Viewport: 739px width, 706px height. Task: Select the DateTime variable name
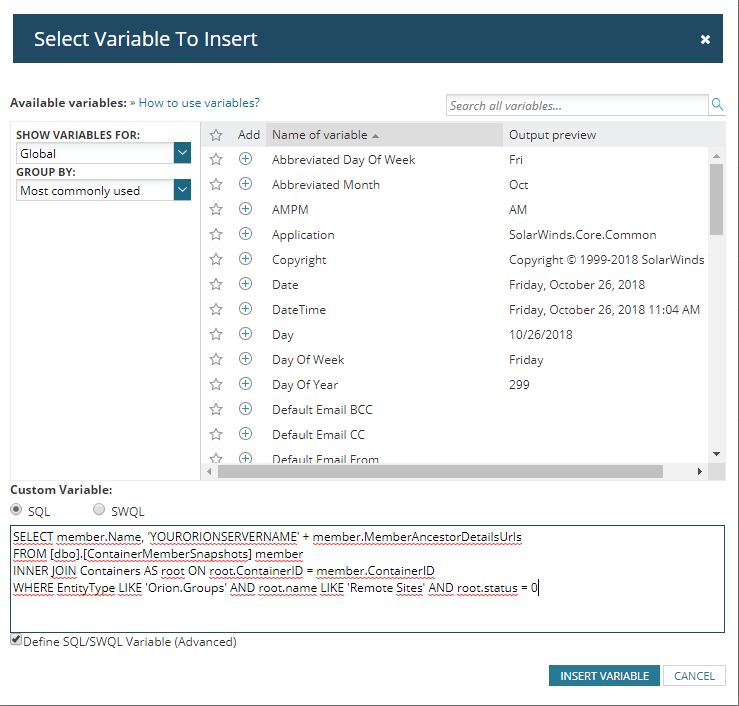click(299, 310)
